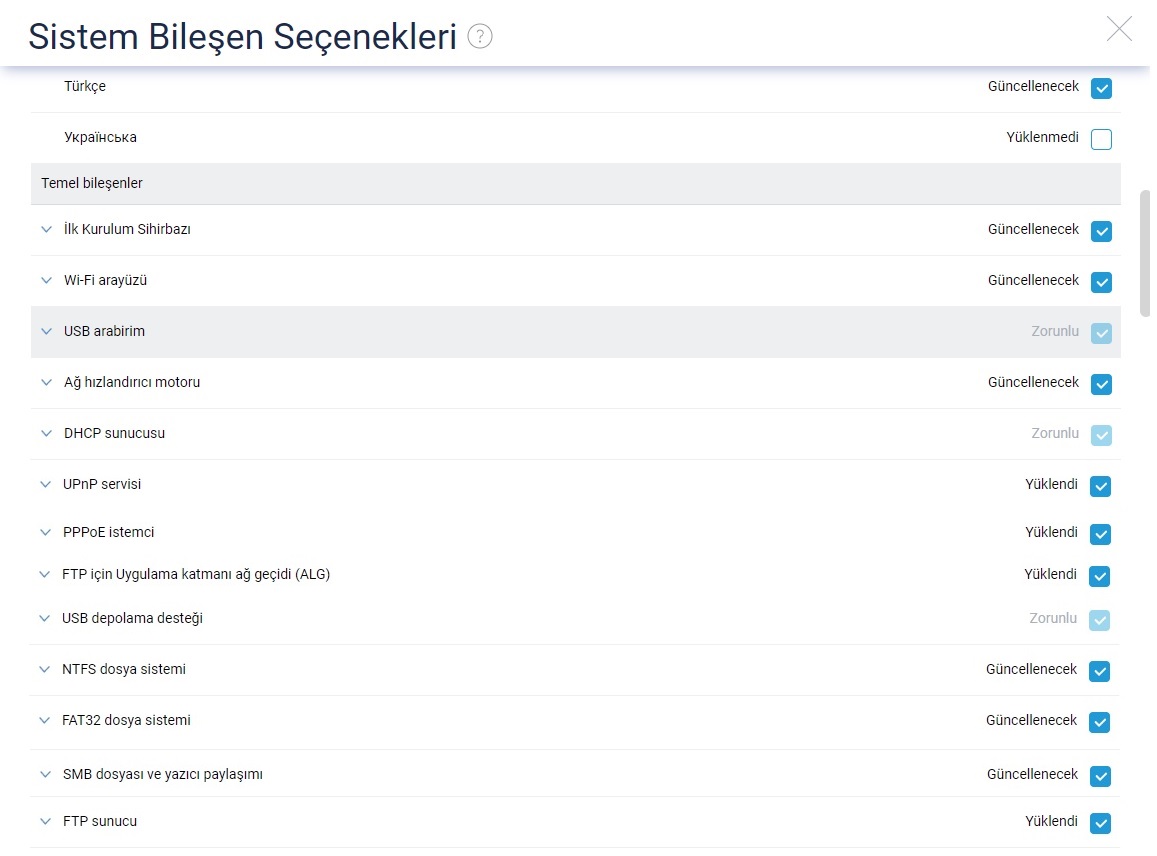Click the vertical scrollbar thumb
Screen dimensions: 1157x856
(x=1144, y=253)
